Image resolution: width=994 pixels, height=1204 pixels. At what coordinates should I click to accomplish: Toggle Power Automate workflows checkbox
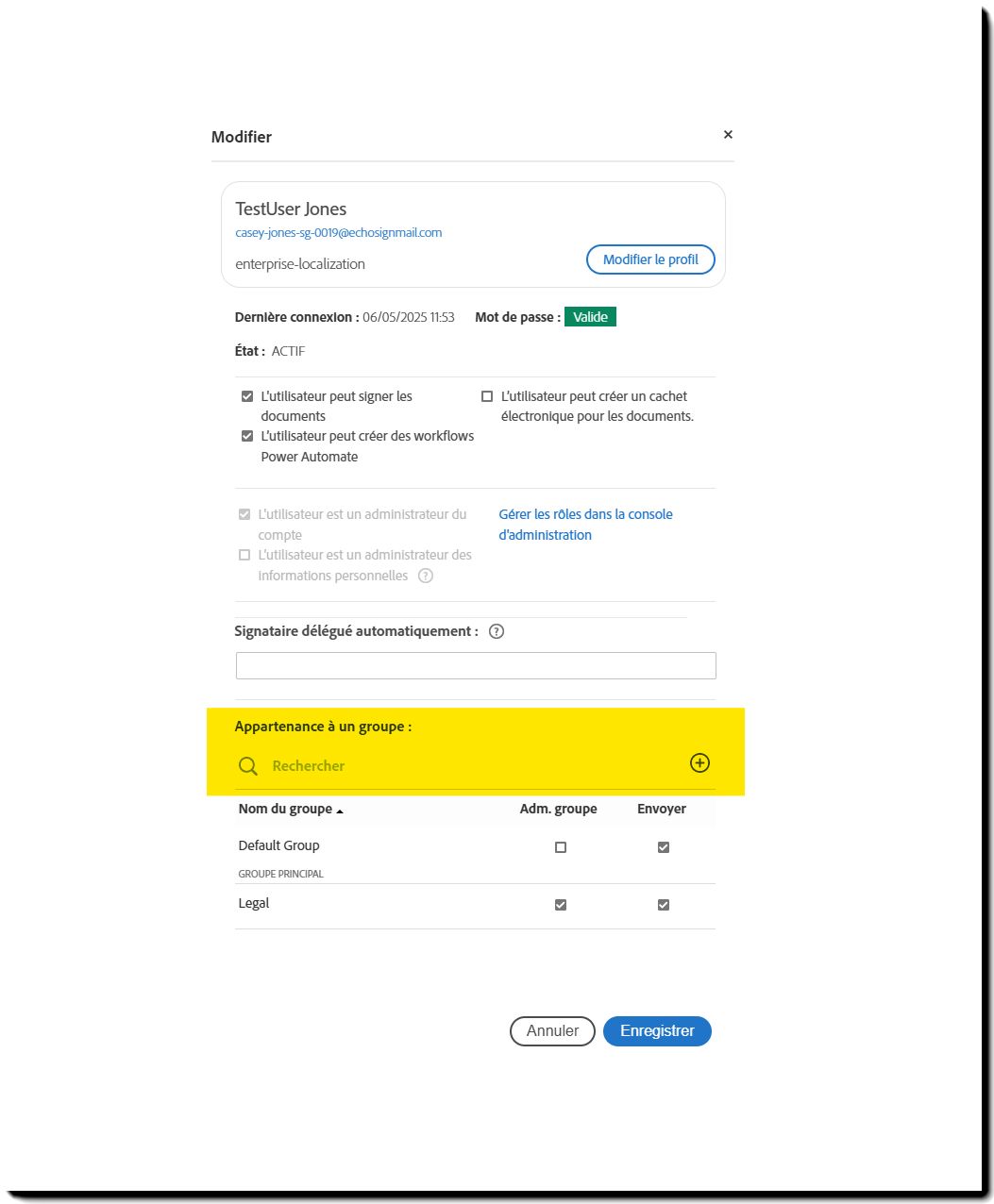click(x=247, y=437)
